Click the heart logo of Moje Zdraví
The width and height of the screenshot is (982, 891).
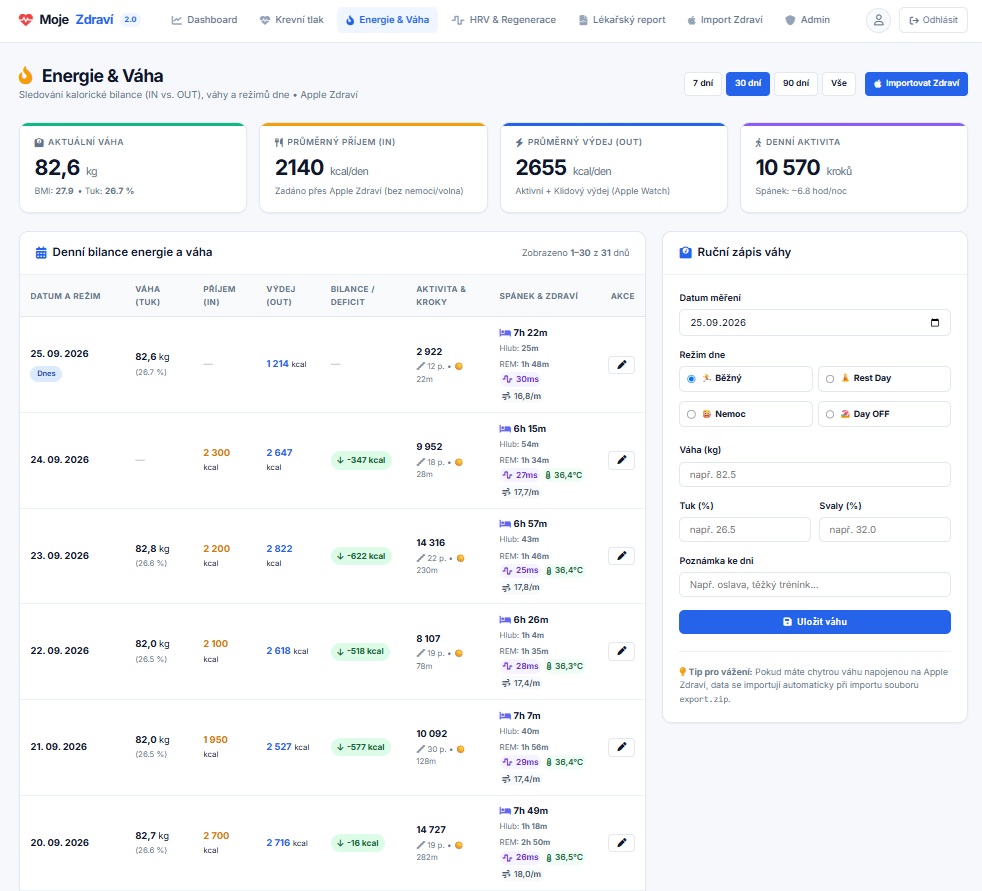pos(26,20)
